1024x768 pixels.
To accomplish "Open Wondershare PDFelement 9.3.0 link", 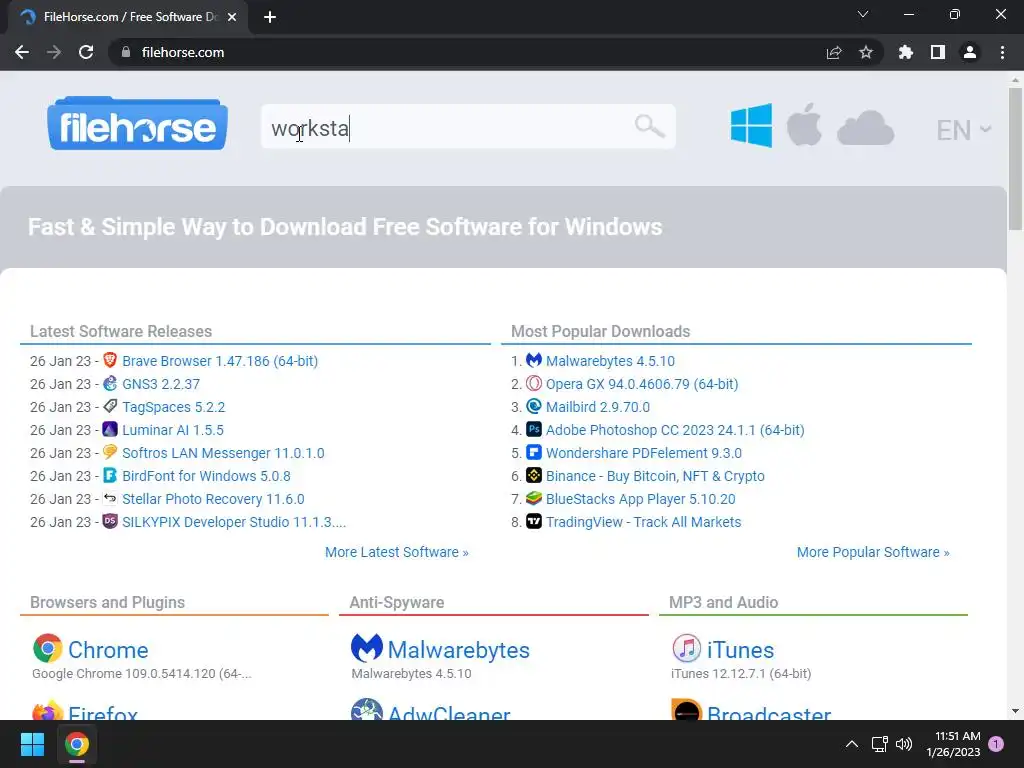I will (x=644, y=453).
